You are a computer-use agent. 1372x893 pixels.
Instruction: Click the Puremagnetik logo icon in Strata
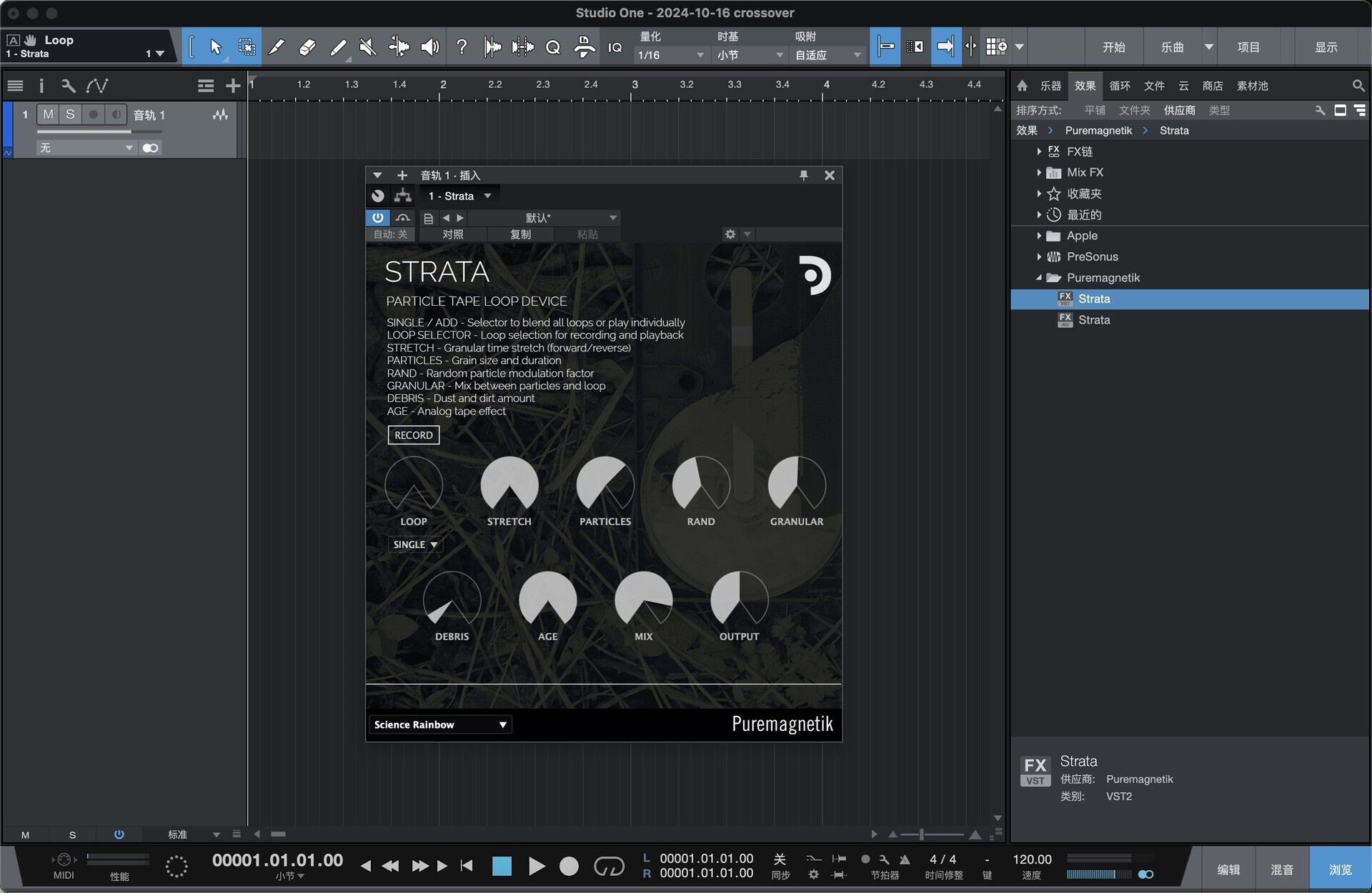point(814,276)
